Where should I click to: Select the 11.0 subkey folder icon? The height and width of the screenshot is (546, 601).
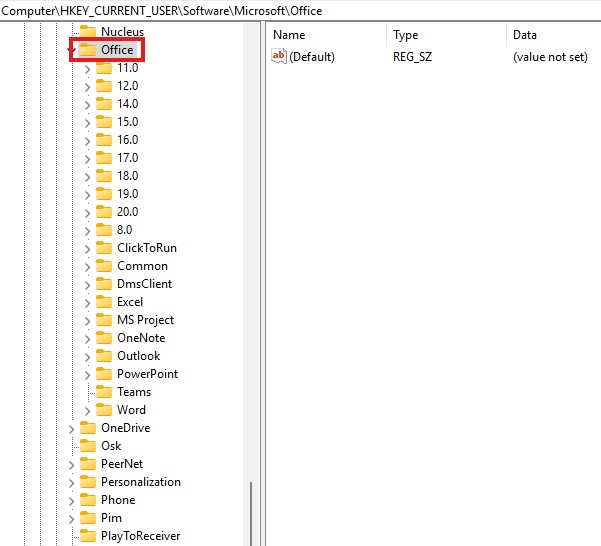click(x=103, y=68)
